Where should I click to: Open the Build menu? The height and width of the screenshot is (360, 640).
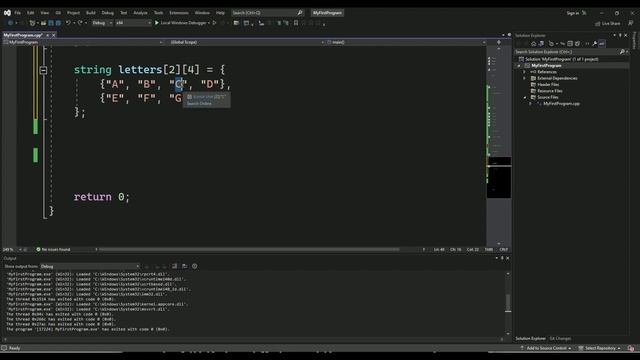[x=91, y=13]
